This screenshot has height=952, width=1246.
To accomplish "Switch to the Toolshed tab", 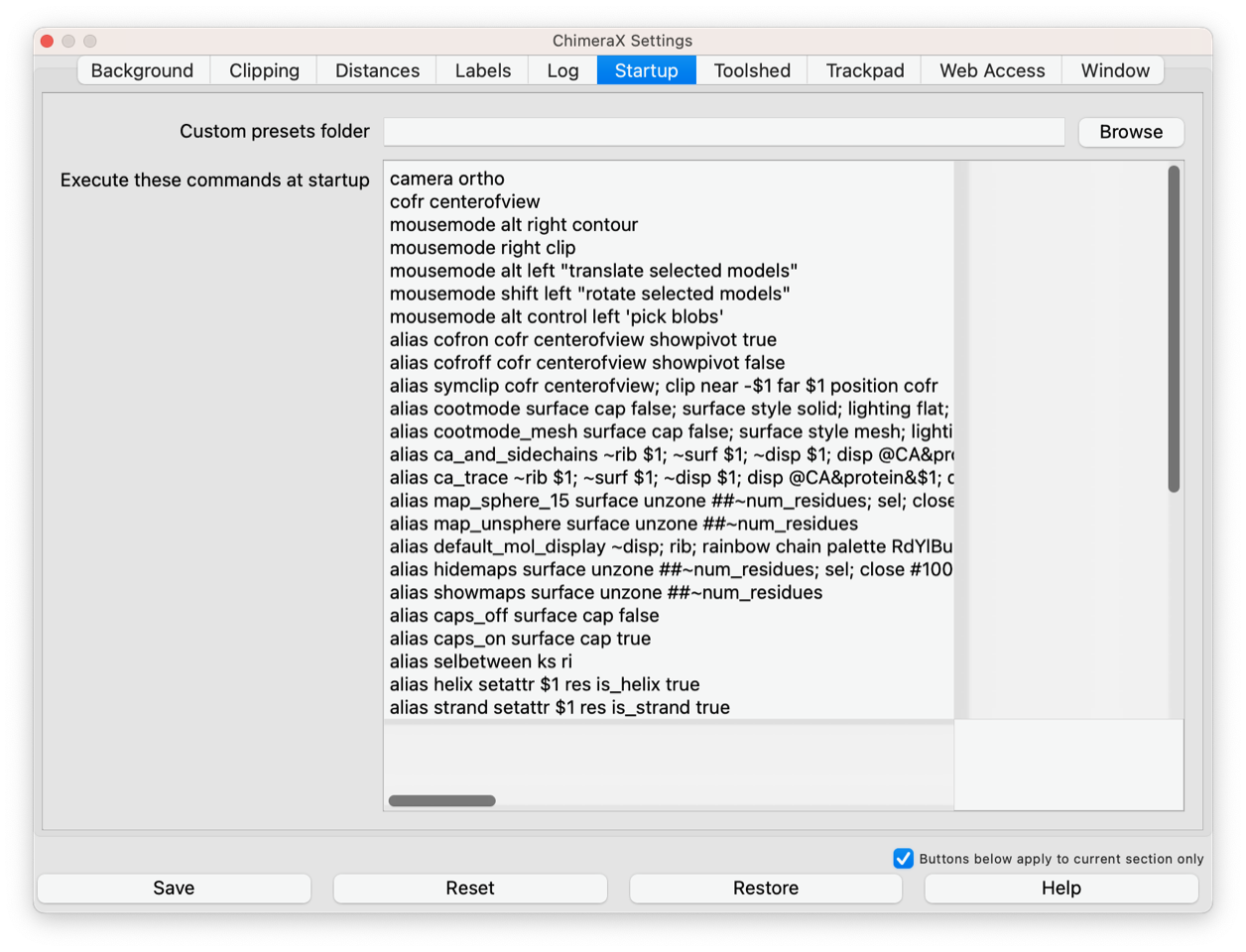I will (x=752, y=70).
